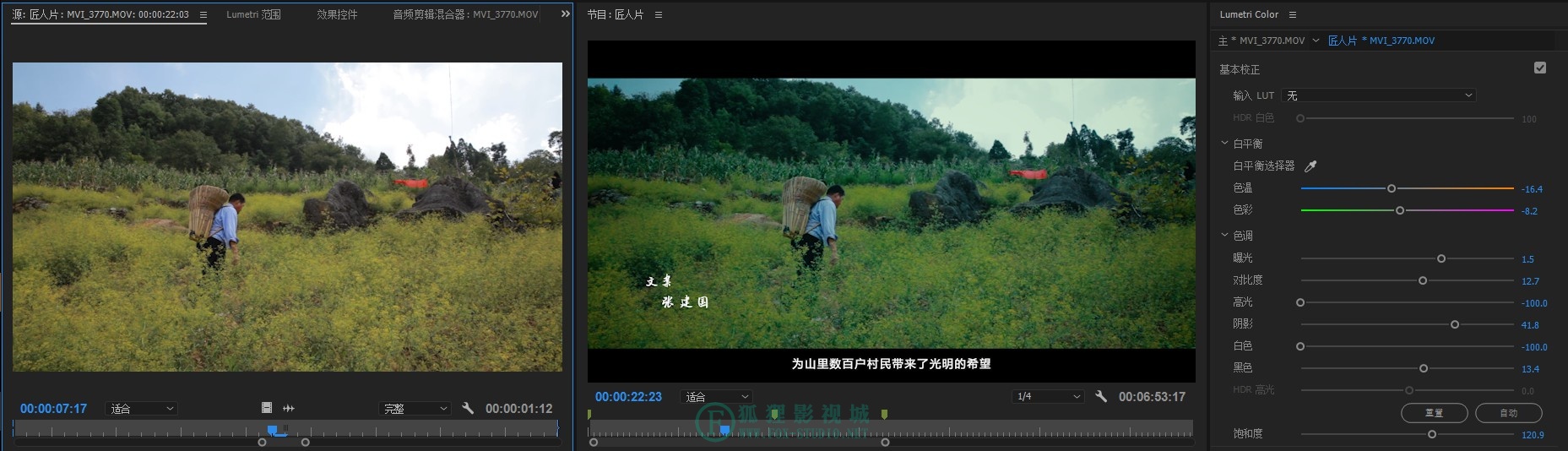1568x451 pixels.
Task: Adjust the 曝光 exposure slider handle
Action: (x=1441, y=258)
